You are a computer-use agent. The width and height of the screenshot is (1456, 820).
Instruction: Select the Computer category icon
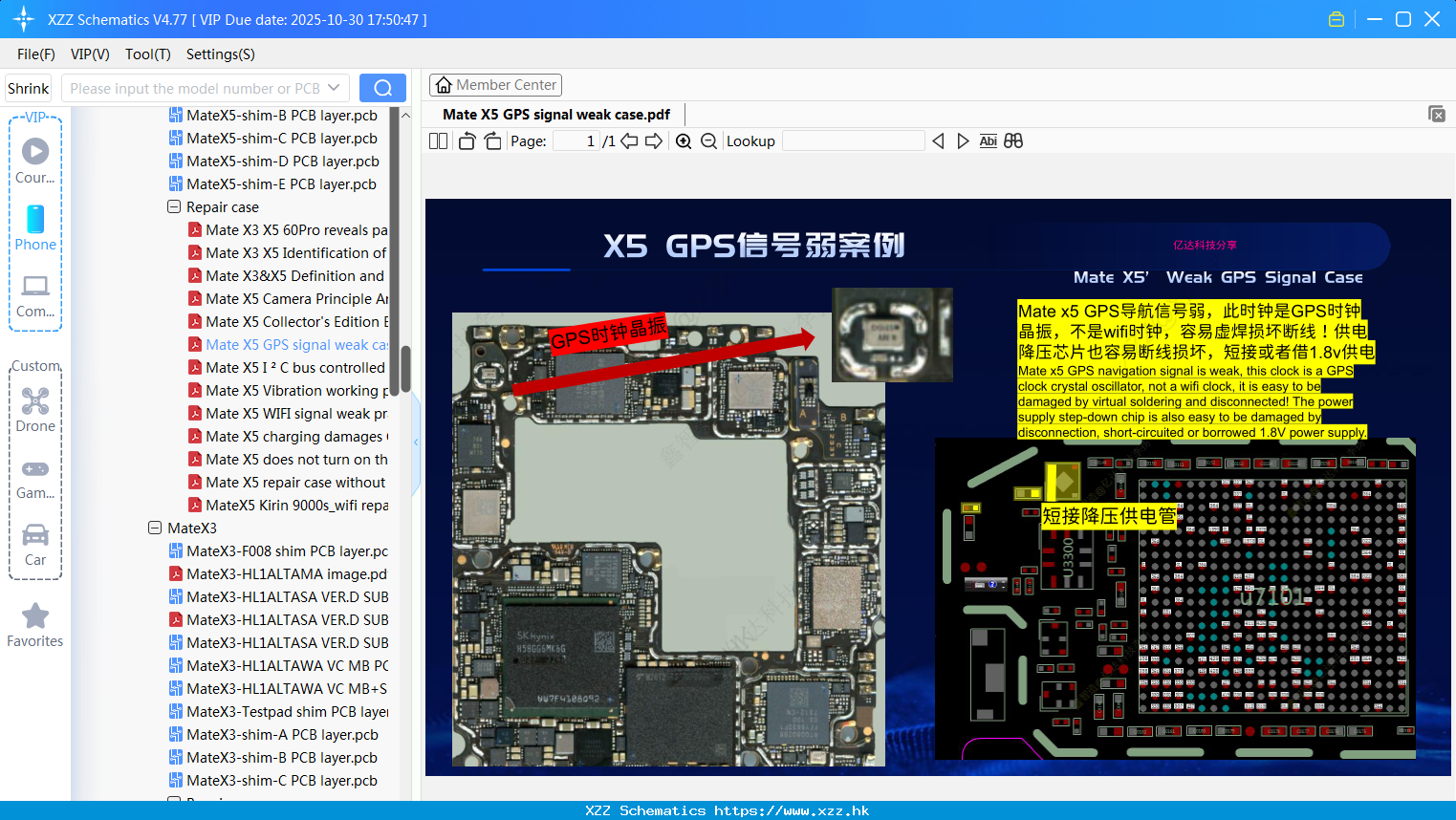coord(35,295)
